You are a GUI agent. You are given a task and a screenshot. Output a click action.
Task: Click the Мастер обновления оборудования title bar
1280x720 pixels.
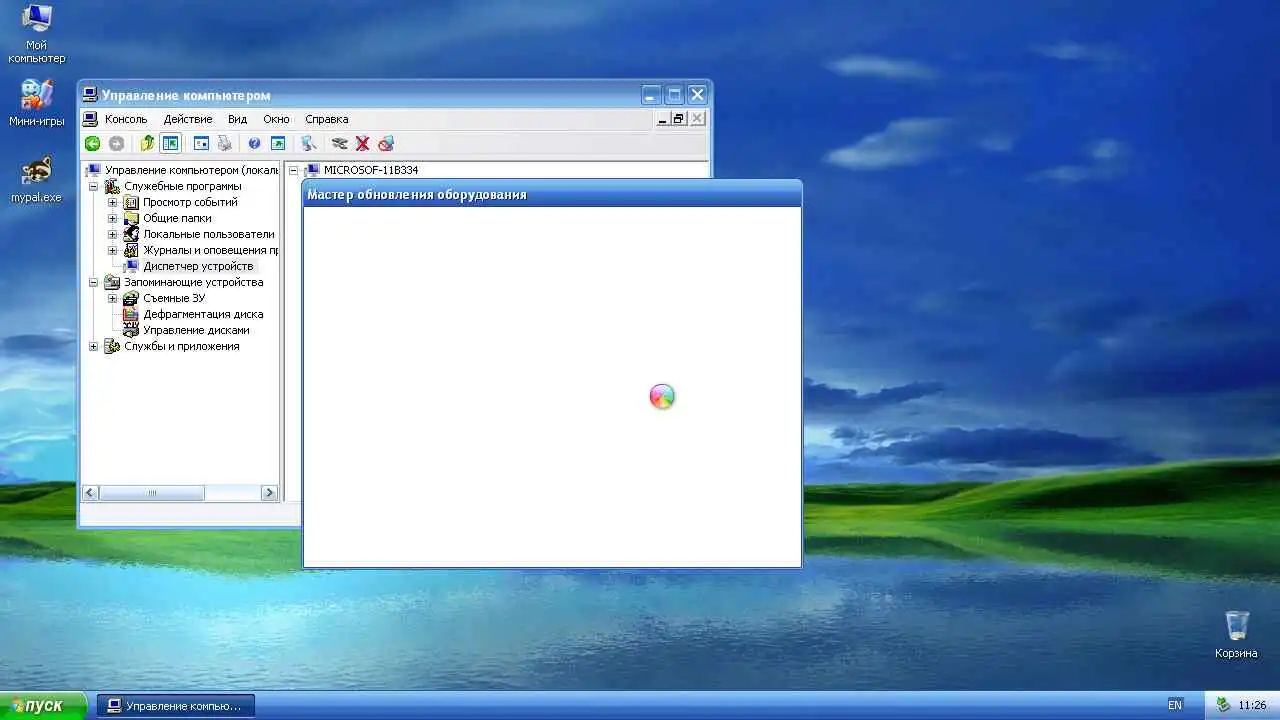click(552, 194)
